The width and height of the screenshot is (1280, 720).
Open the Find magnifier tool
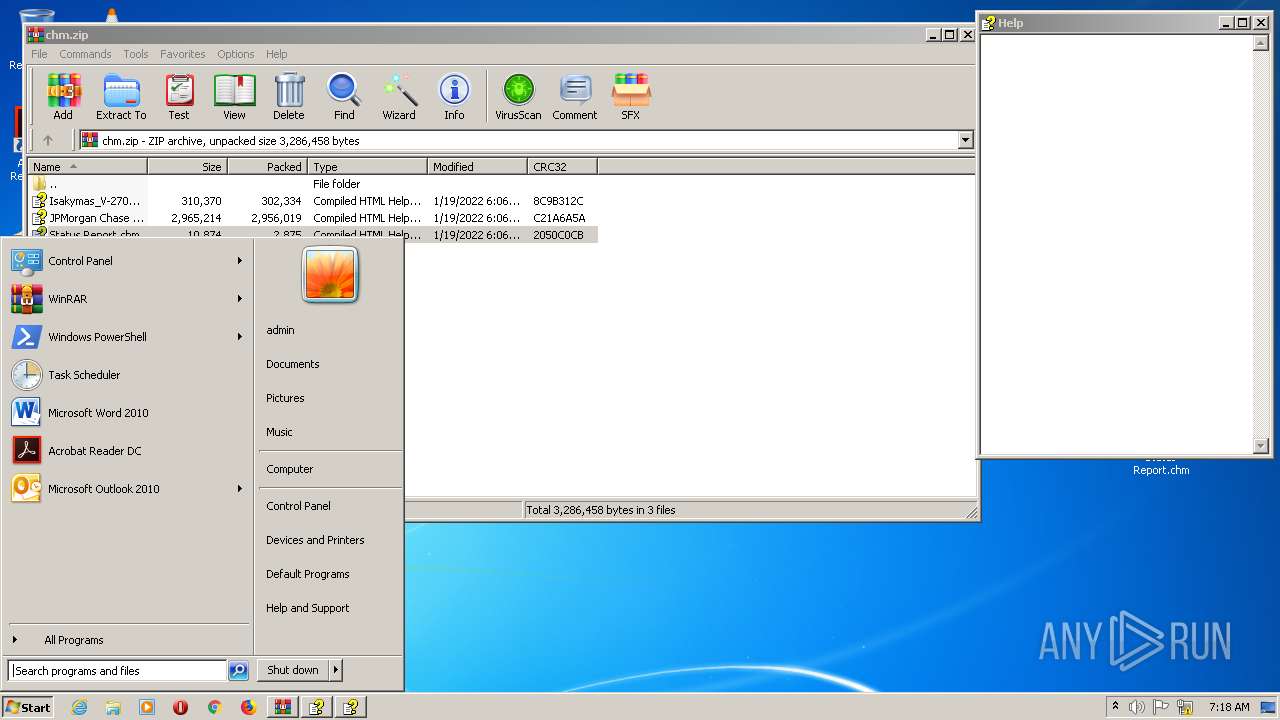point(344,97)
